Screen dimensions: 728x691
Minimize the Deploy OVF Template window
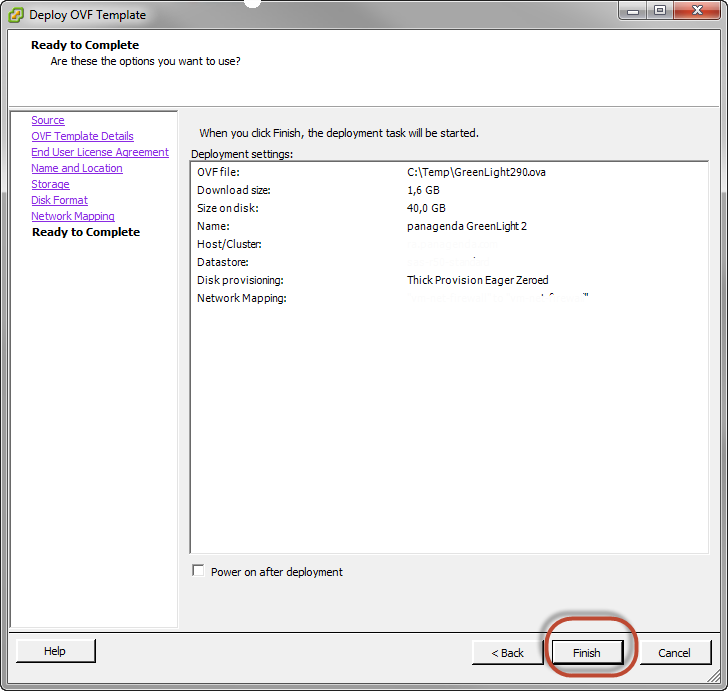pos(632,11)
